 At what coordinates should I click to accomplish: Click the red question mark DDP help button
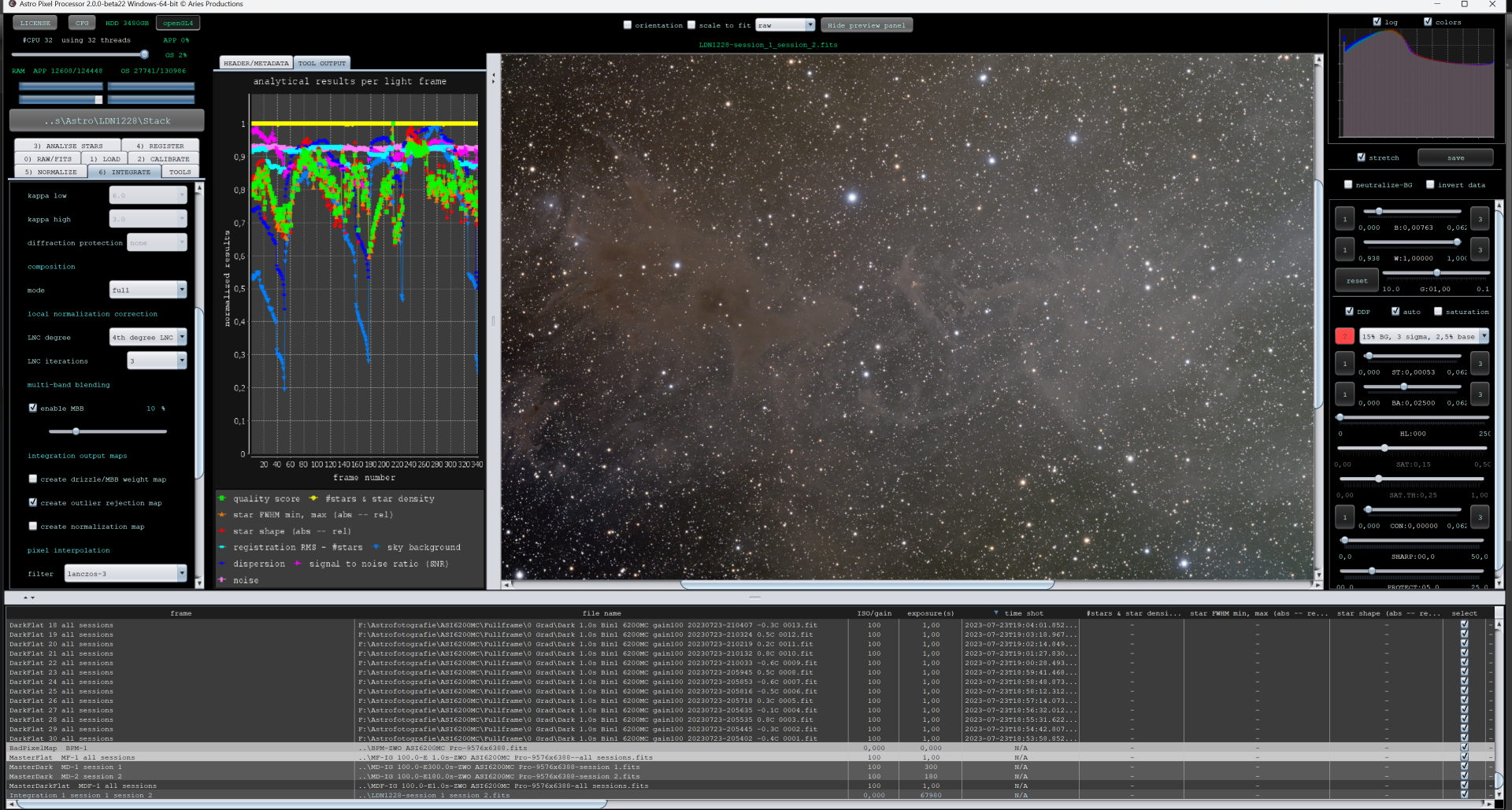tap(1344, 336)
